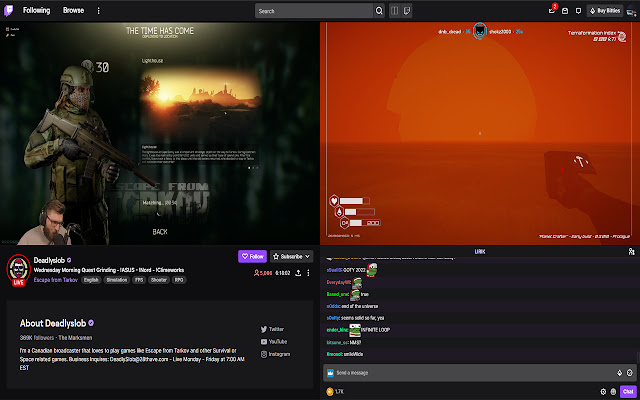Open Deadlyslob's Instagram link

point(276,354)
